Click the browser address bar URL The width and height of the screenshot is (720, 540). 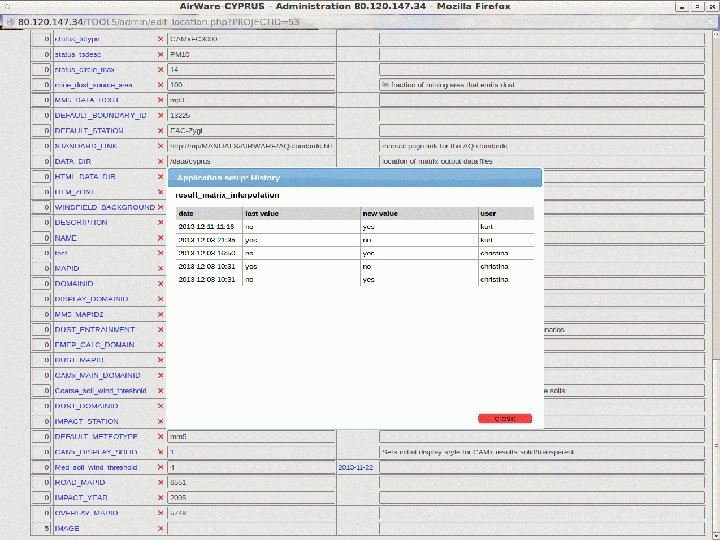tap(158, 22)
